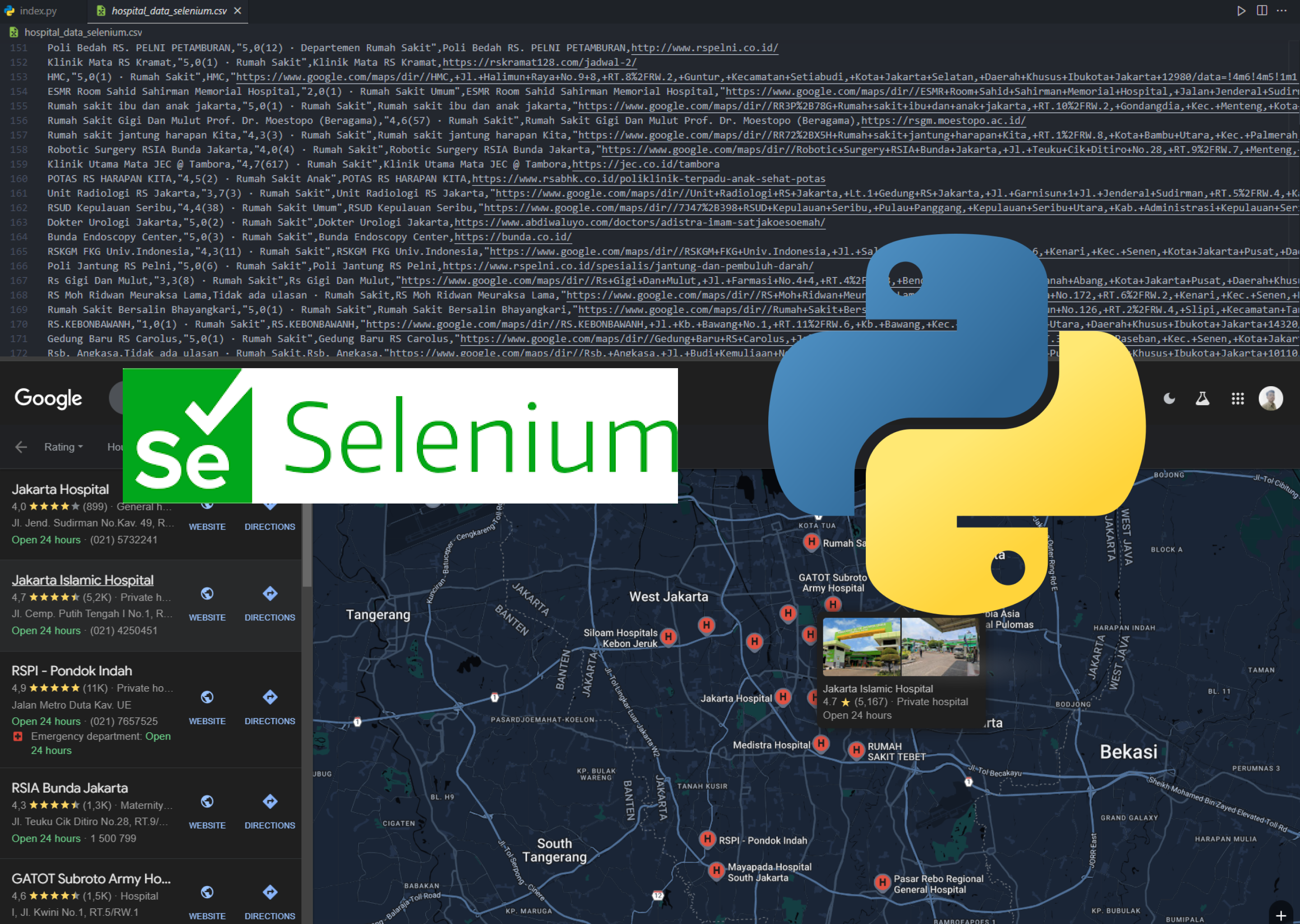Screen dimensions: 1300x924
Task: Go back with the left arrow in Maps
Action: [x=21, y=447]
